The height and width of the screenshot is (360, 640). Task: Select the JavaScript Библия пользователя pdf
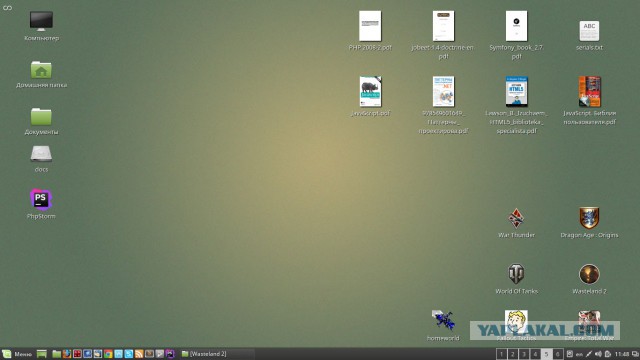tap(589, 101)
